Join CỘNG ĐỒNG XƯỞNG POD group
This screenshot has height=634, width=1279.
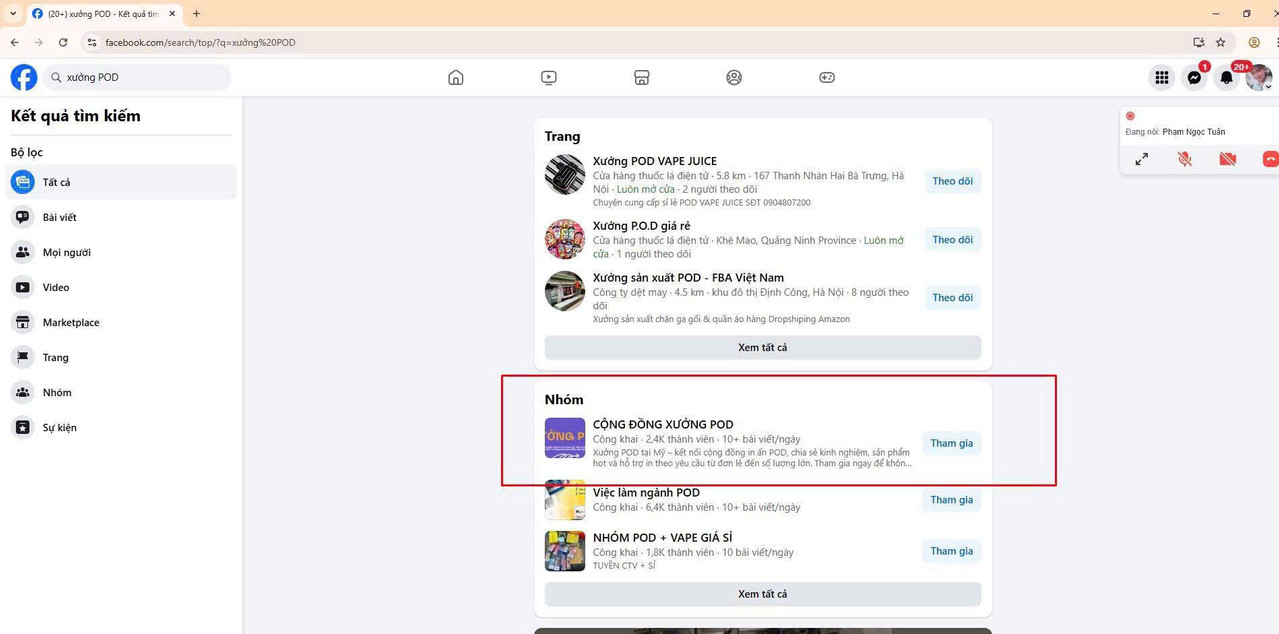pyautogui.click(x=951, y=443)
